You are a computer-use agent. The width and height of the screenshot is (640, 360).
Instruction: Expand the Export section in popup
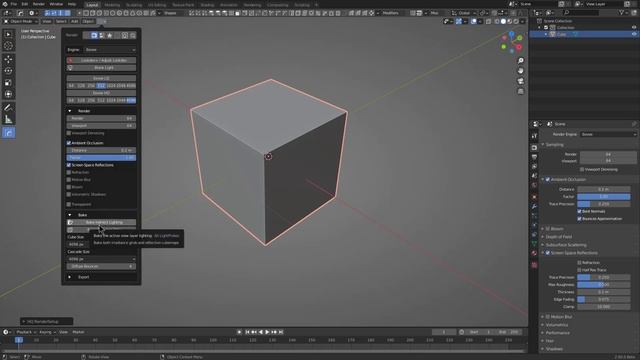70,277
